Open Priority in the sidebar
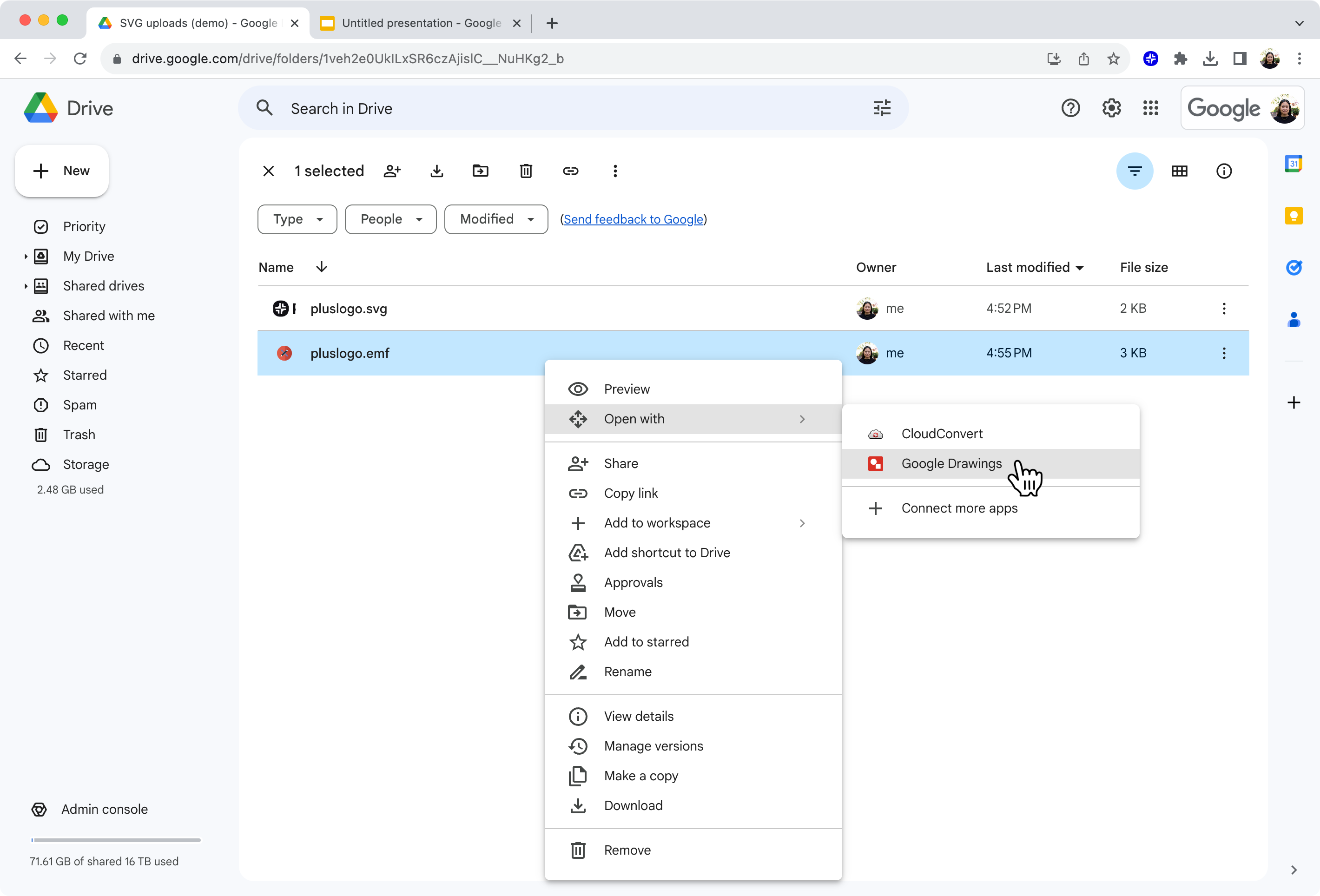 [x=84, y=226]
